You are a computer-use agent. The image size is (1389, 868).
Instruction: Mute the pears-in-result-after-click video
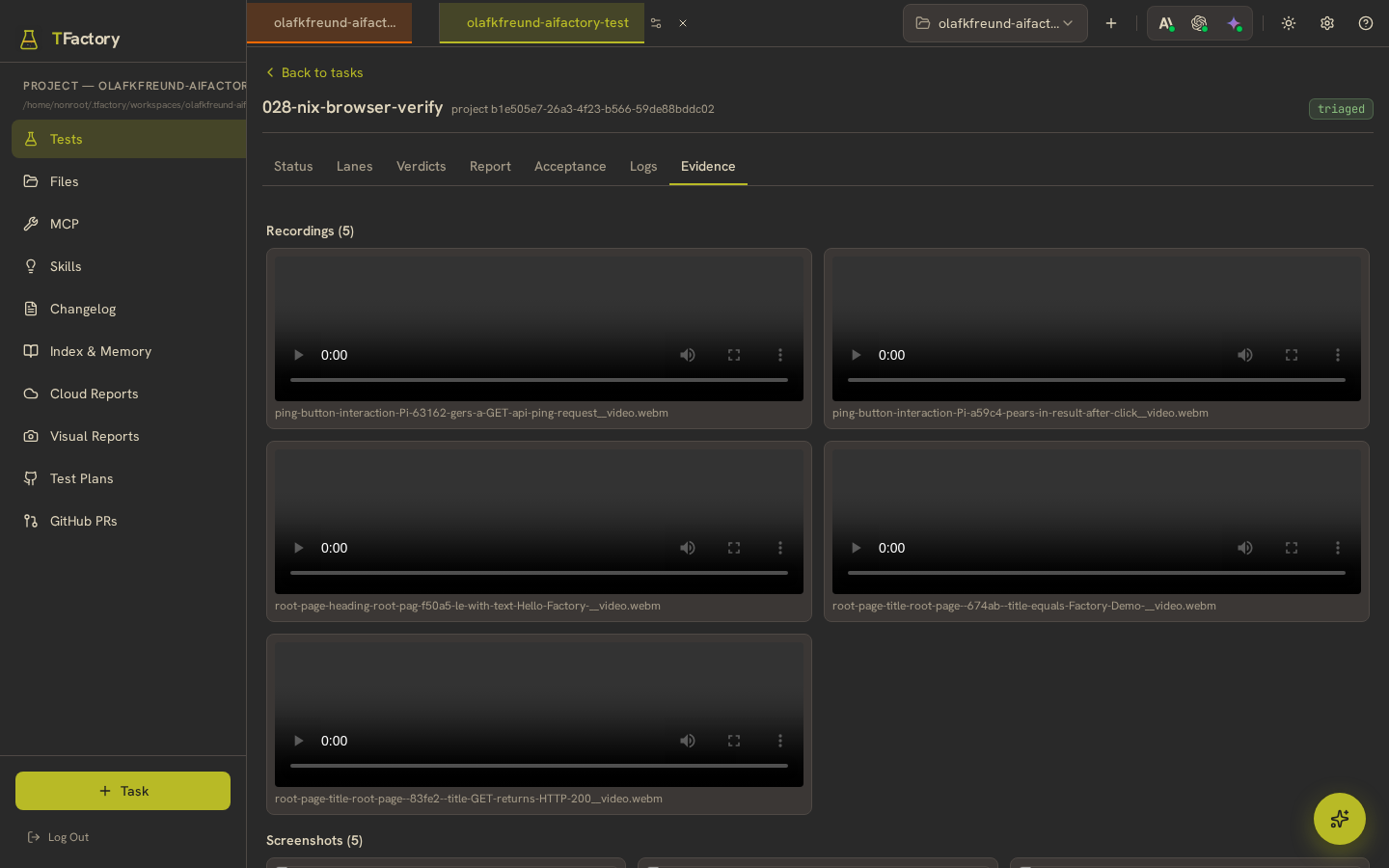tap(1245, 355)
